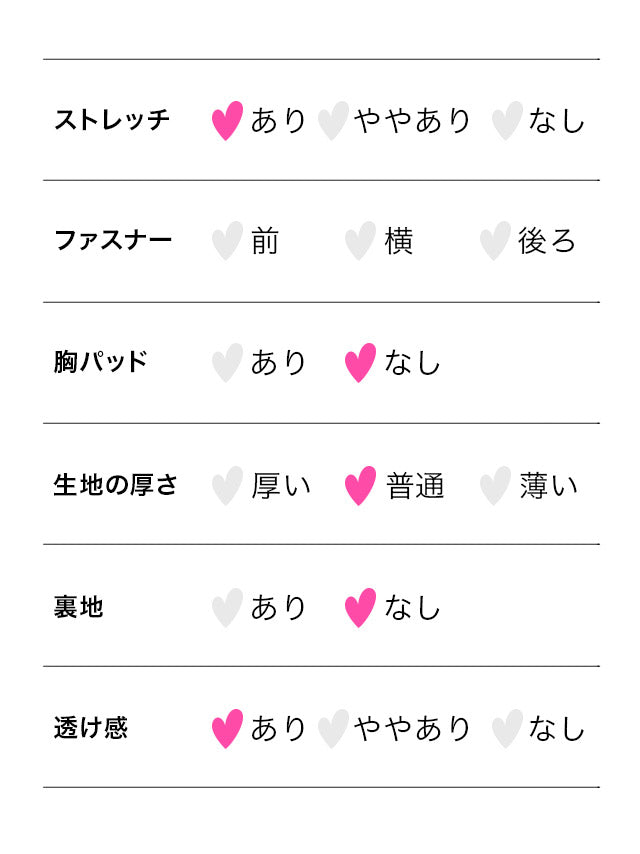640x854 pixels.
Task: Toggle the pink heart for 普通 thickness
Action: [360, 486]
